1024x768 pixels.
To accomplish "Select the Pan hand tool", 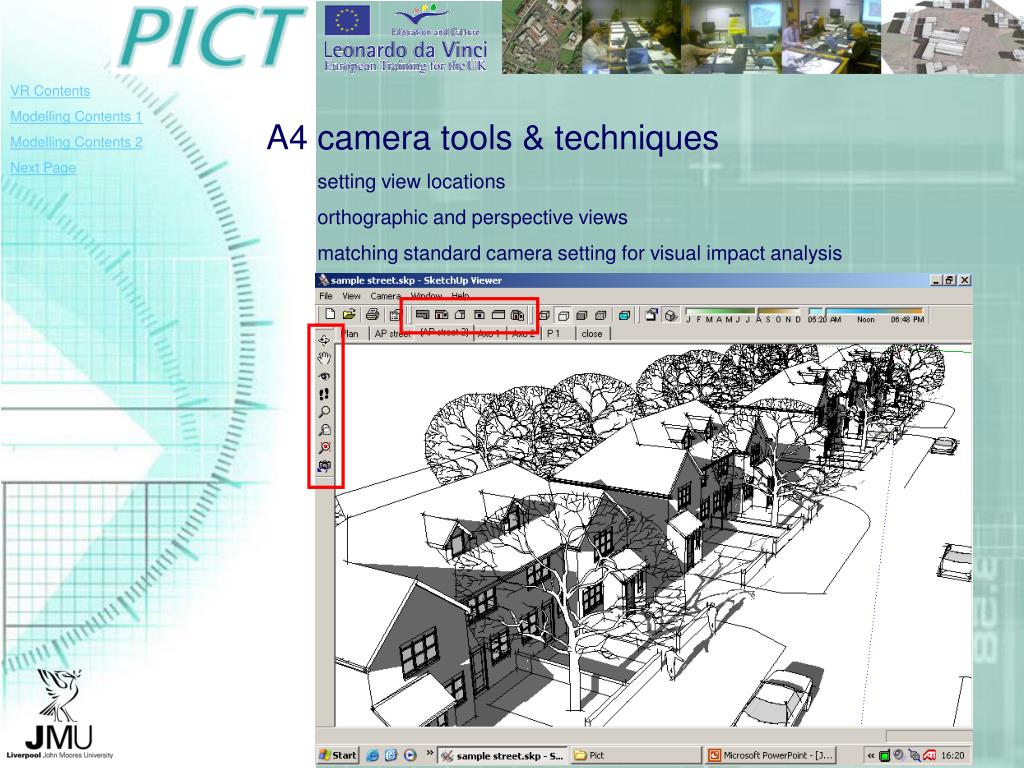I will tap(324, 358).
